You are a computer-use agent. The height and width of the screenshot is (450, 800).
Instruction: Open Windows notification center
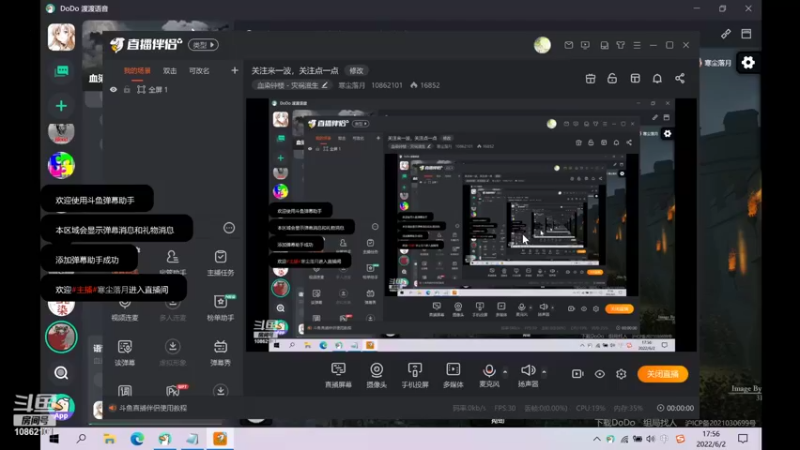point(743,439)
